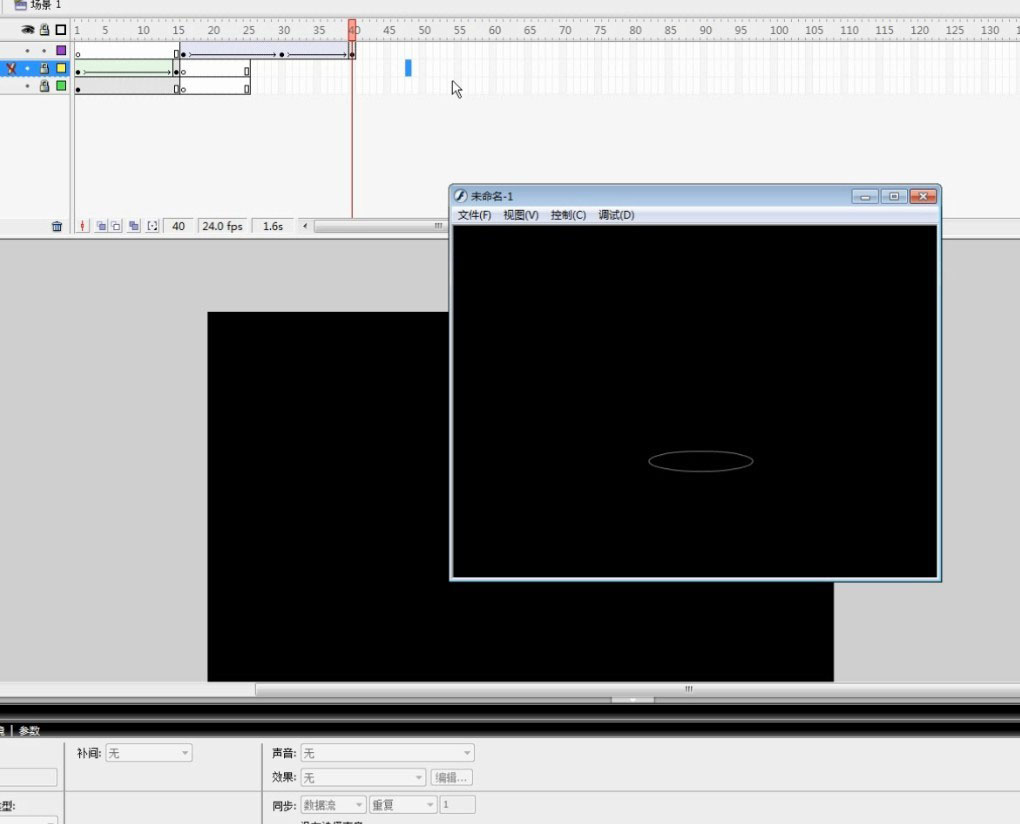
Task: Click the lock all layers padlock header icon
Action: point(44,29)
